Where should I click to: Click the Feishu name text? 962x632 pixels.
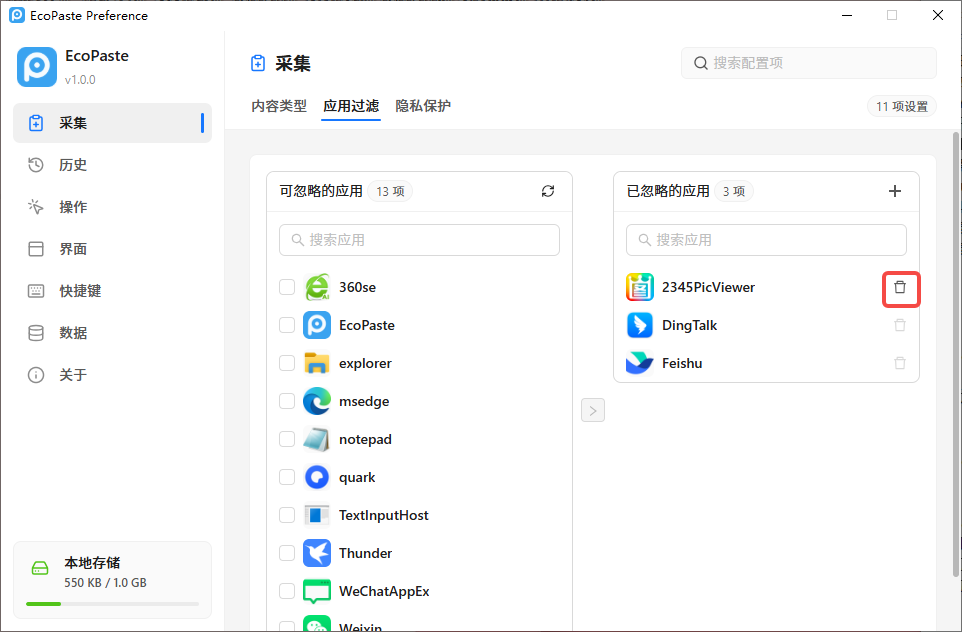[x=682, y=363]
